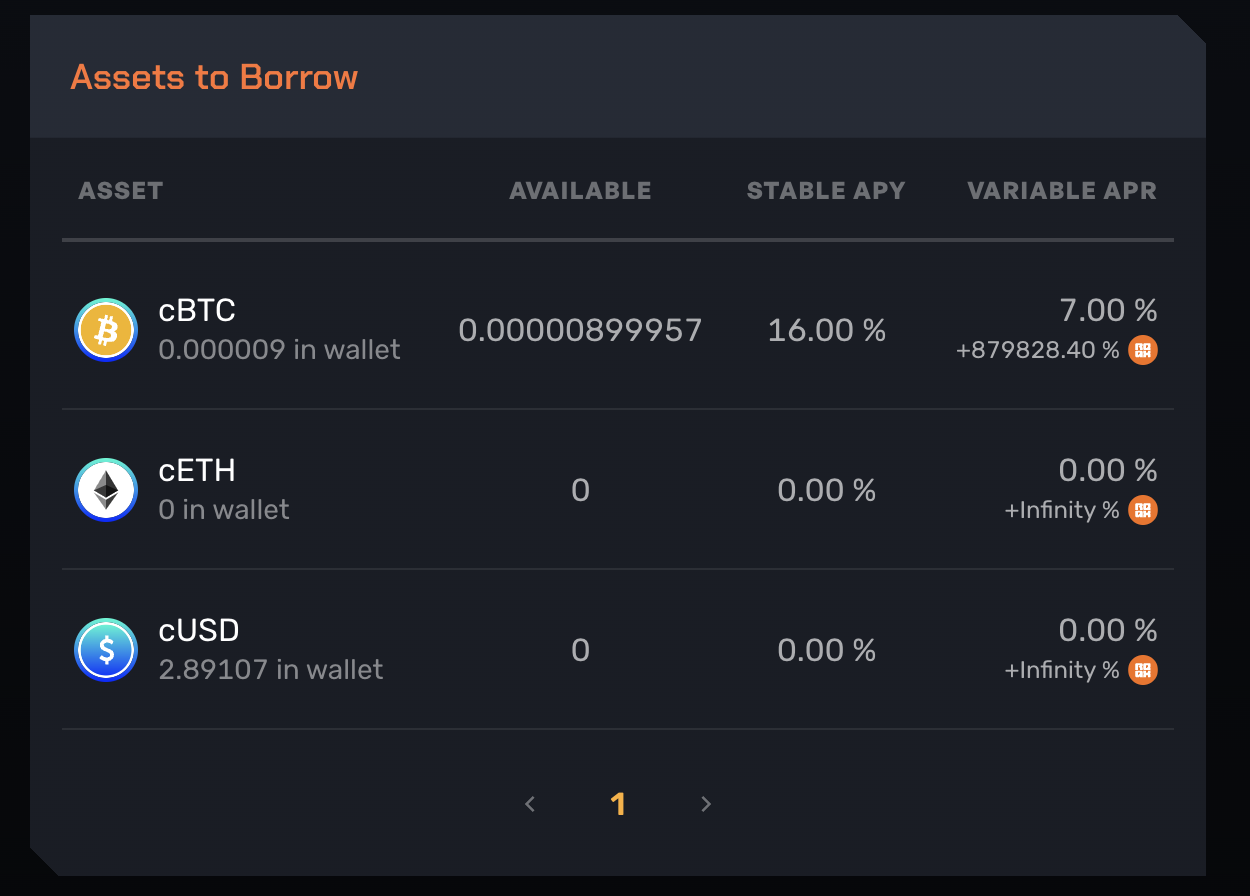
Task: Sort by the VARIABLE APR column header
Action: pos(1062,191)
